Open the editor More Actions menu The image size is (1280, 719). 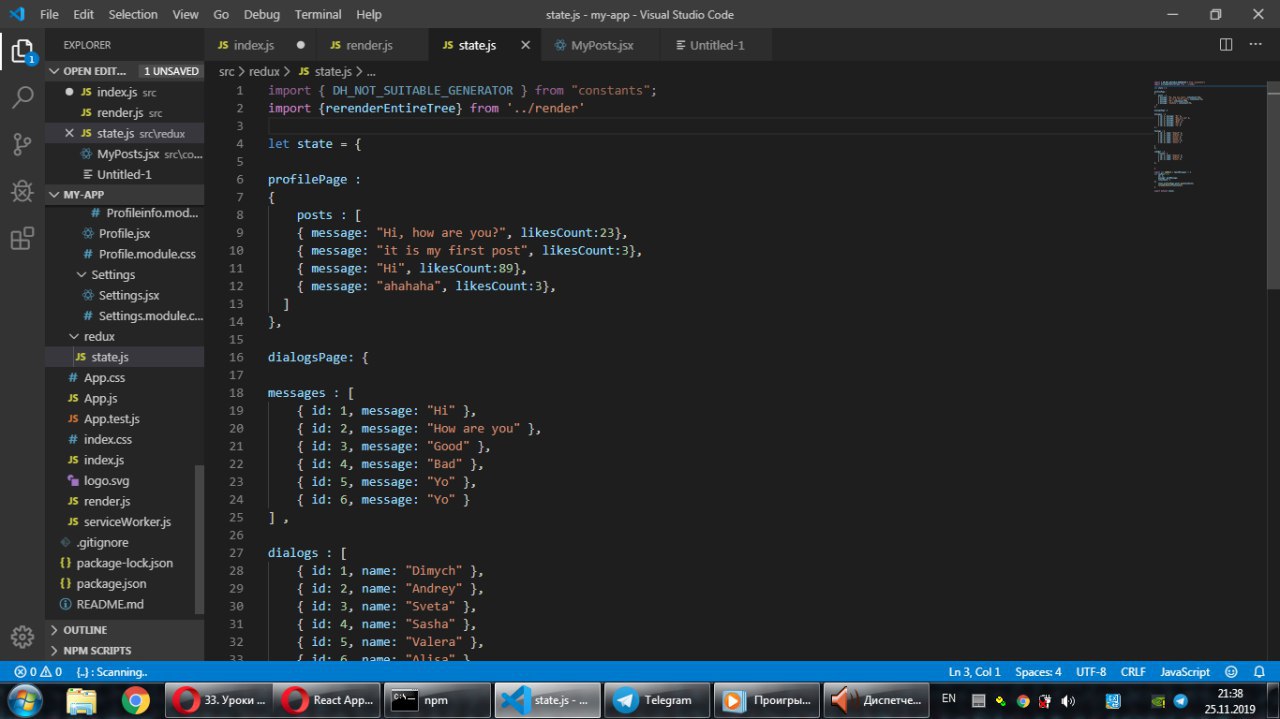(x=1256, y=45)
